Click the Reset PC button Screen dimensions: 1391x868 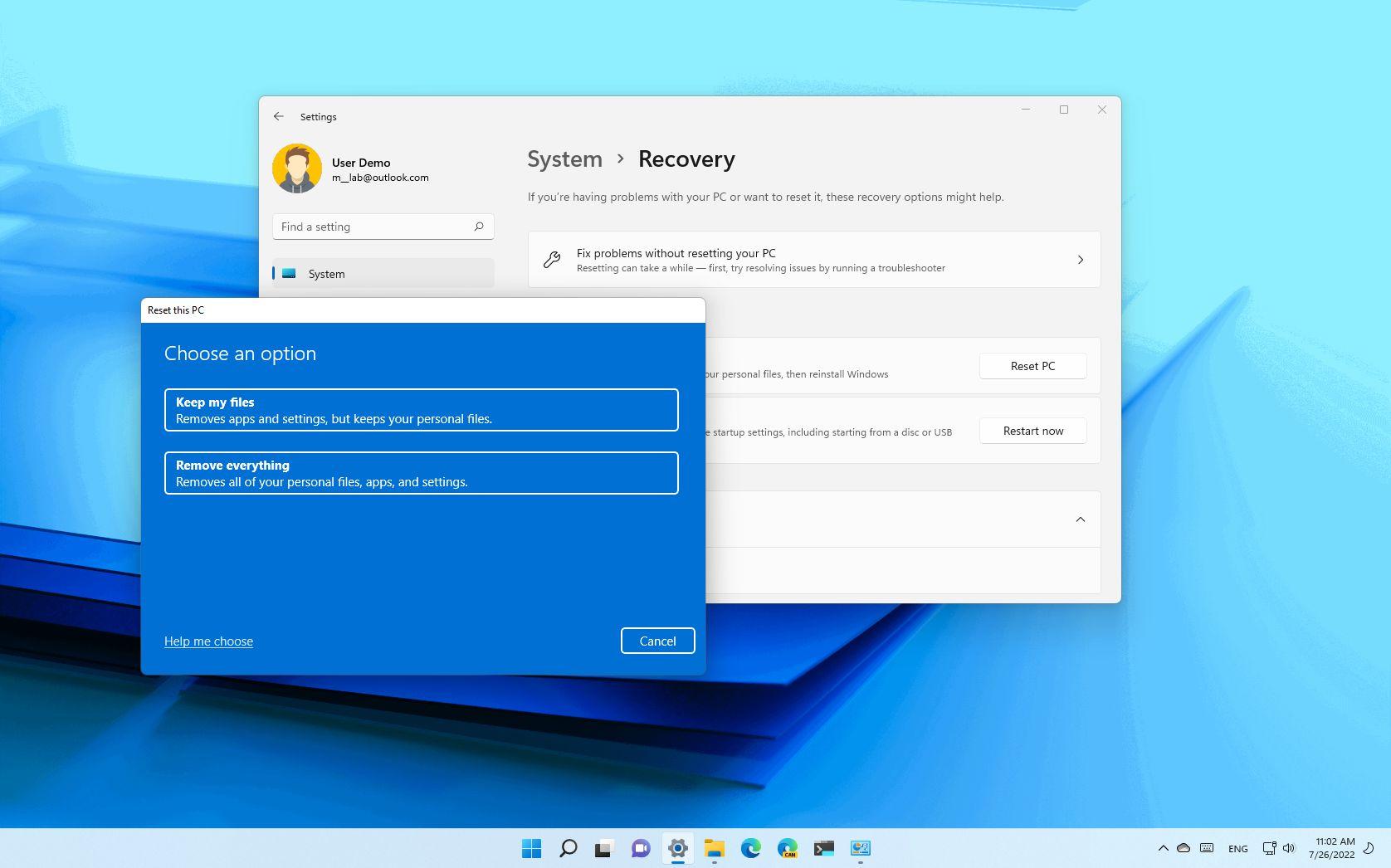[1032, 365]
